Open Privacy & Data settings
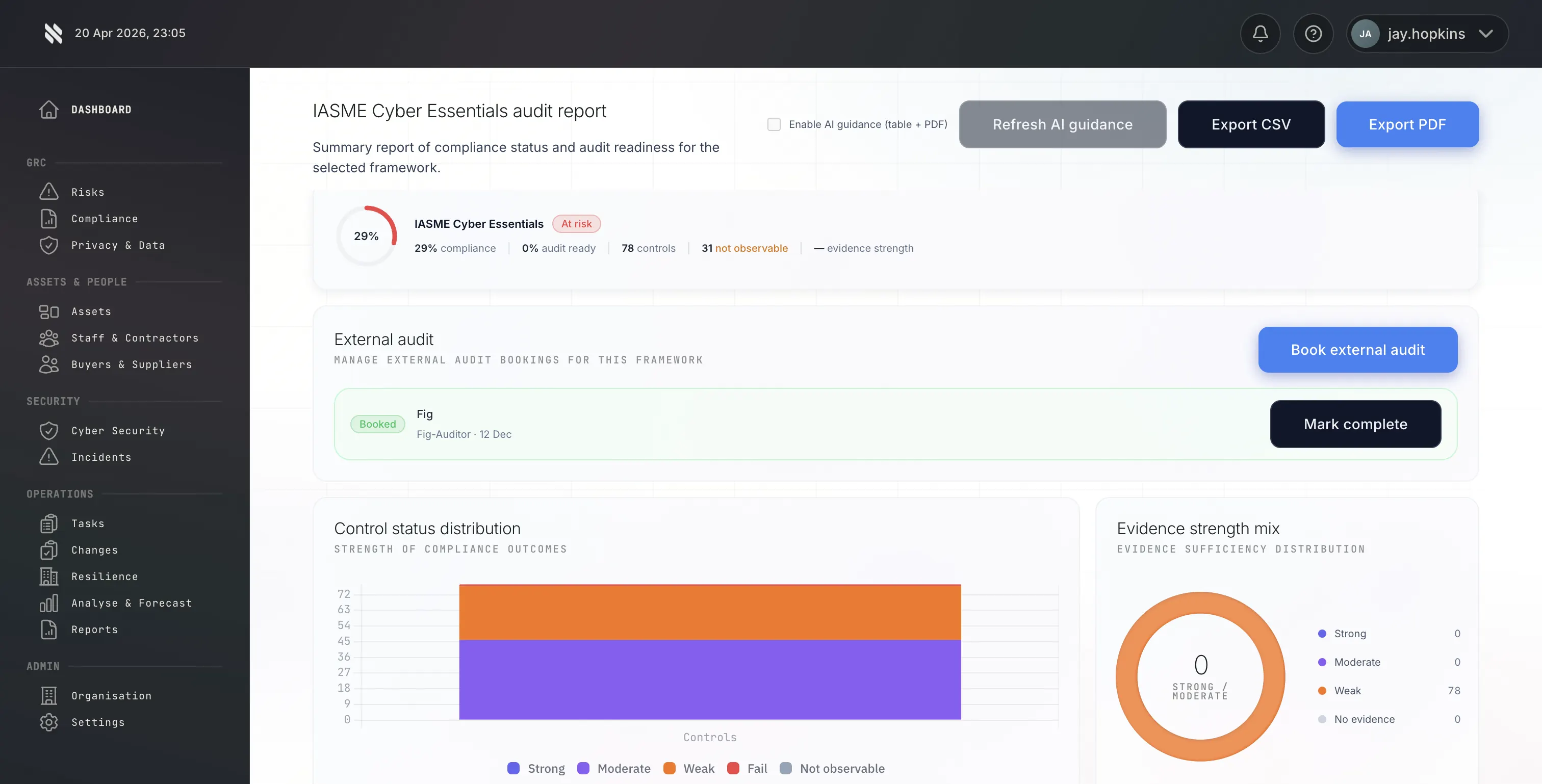 pyautogui.click(x=118, y=245)
